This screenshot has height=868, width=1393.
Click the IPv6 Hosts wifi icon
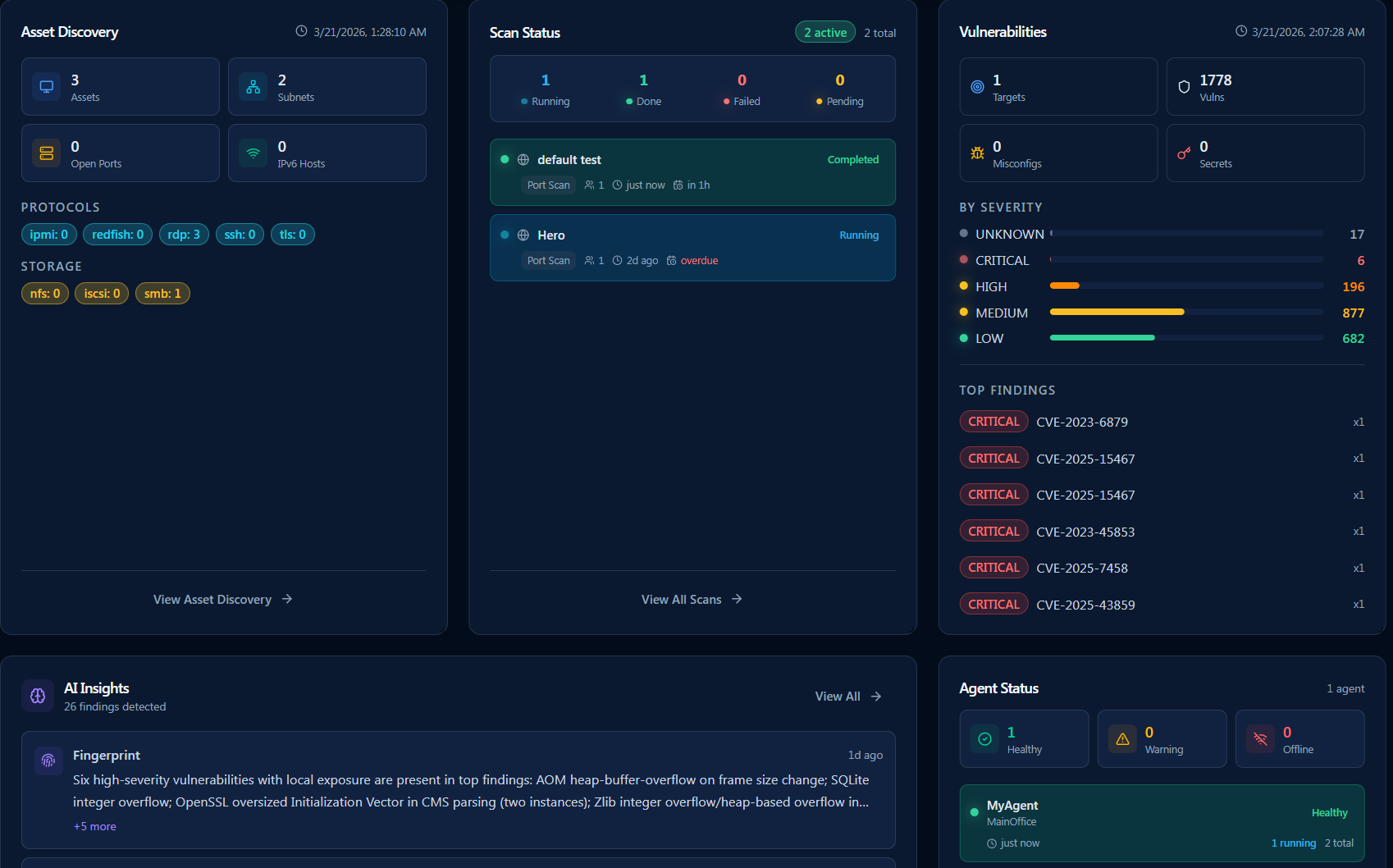click(x=253, y=153)
